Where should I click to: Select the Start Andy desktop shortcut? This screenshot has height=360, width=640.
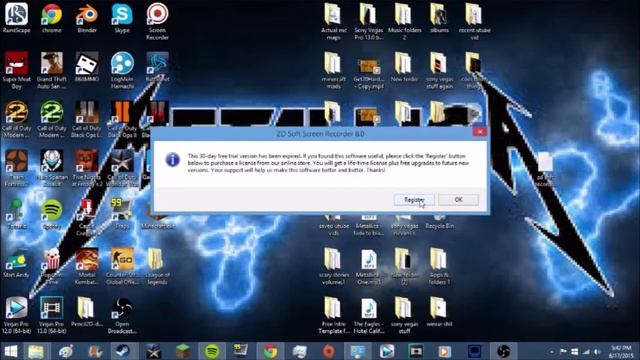click(x=16, y=263)
